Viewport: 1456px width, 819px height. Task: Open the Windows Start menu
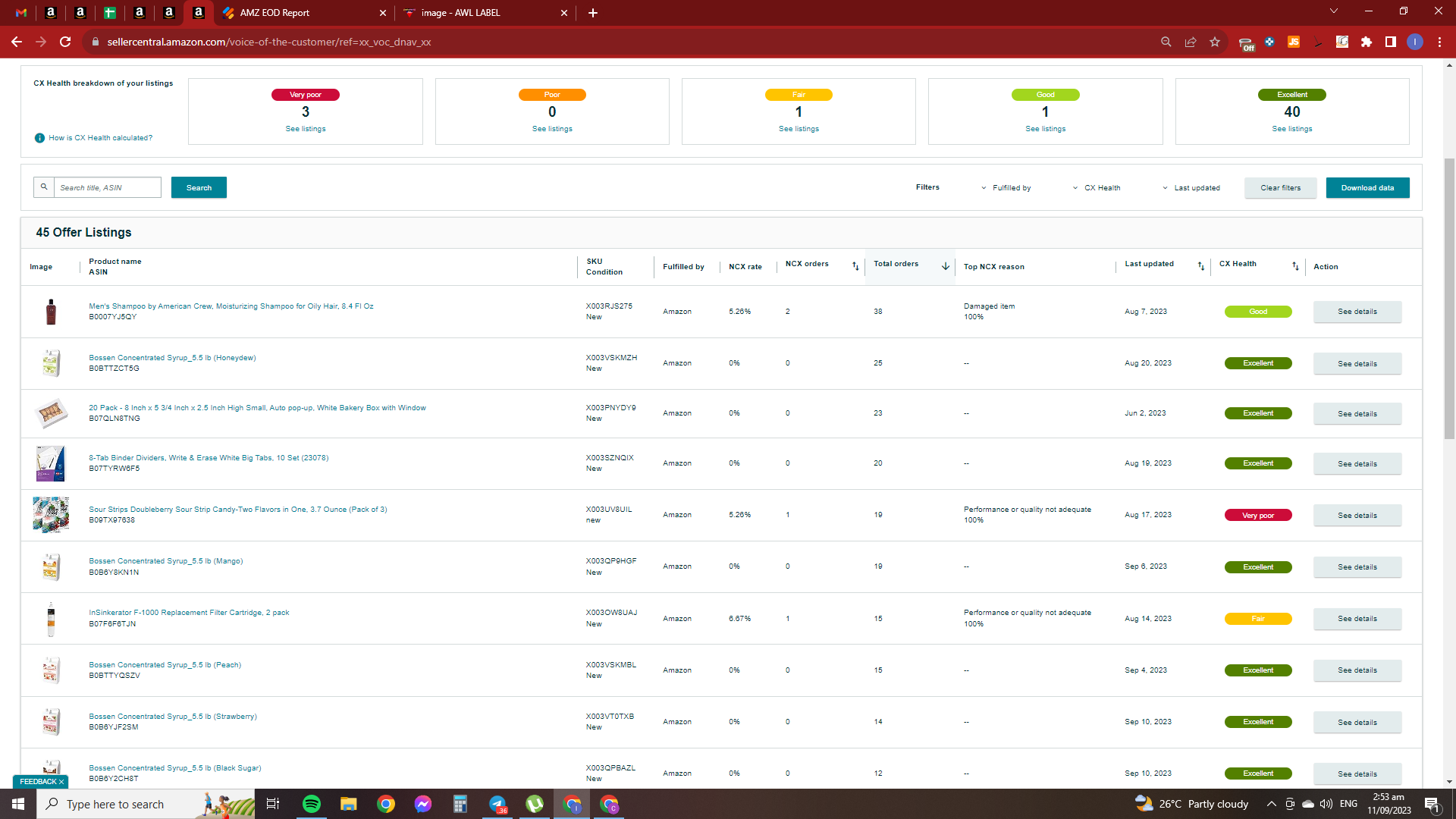(18, 804)
